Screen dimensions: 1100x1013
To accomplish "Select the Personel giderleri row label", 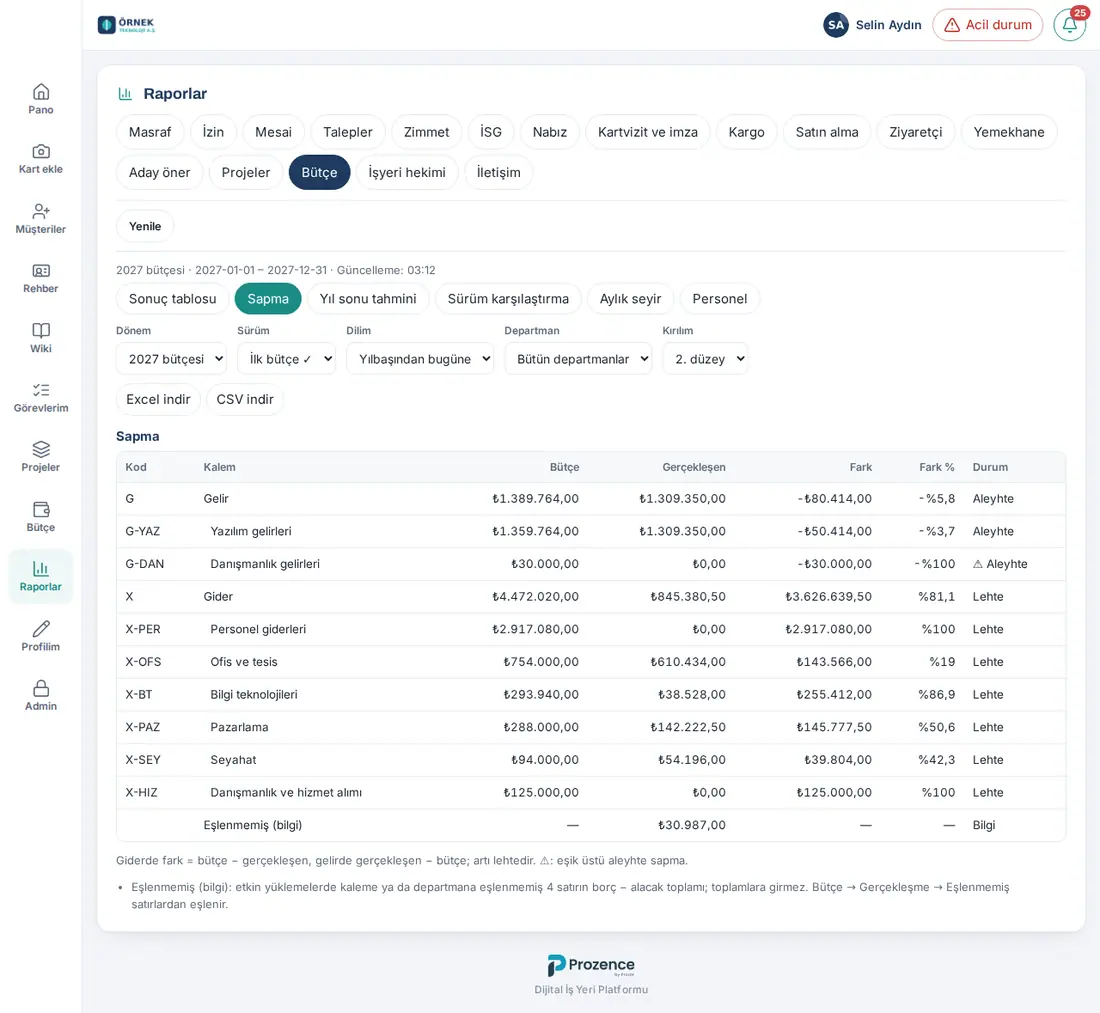I will point(258,629).
